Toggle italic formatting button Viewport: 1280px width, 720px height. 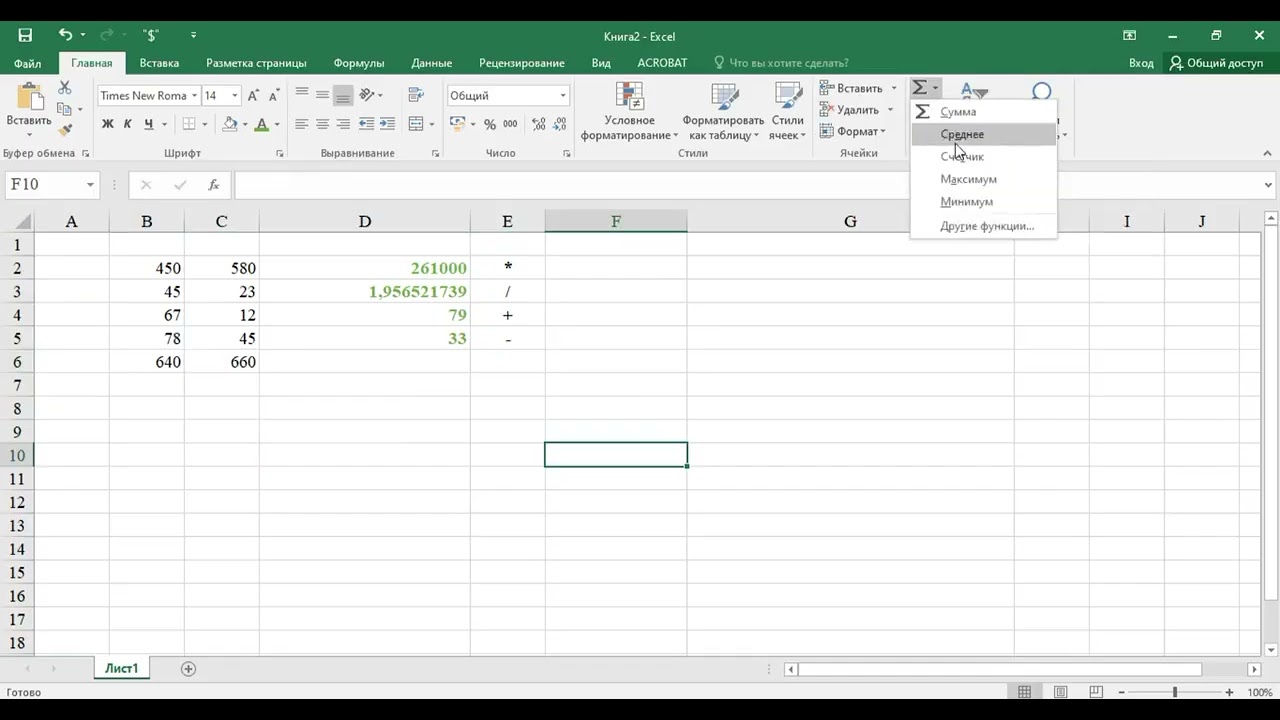tap(128, 124)
